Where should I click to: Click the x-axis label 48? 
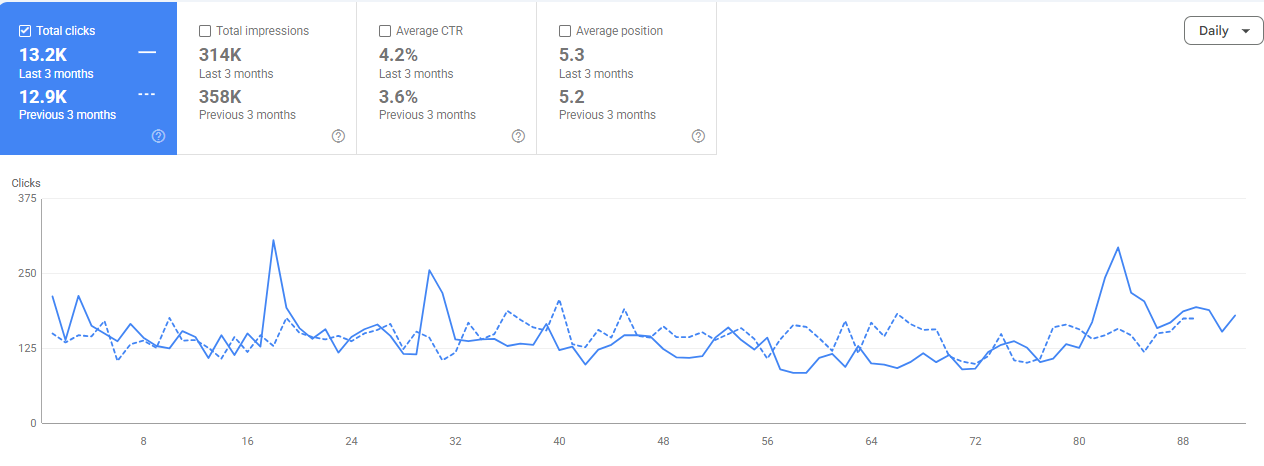coord(663,441)
